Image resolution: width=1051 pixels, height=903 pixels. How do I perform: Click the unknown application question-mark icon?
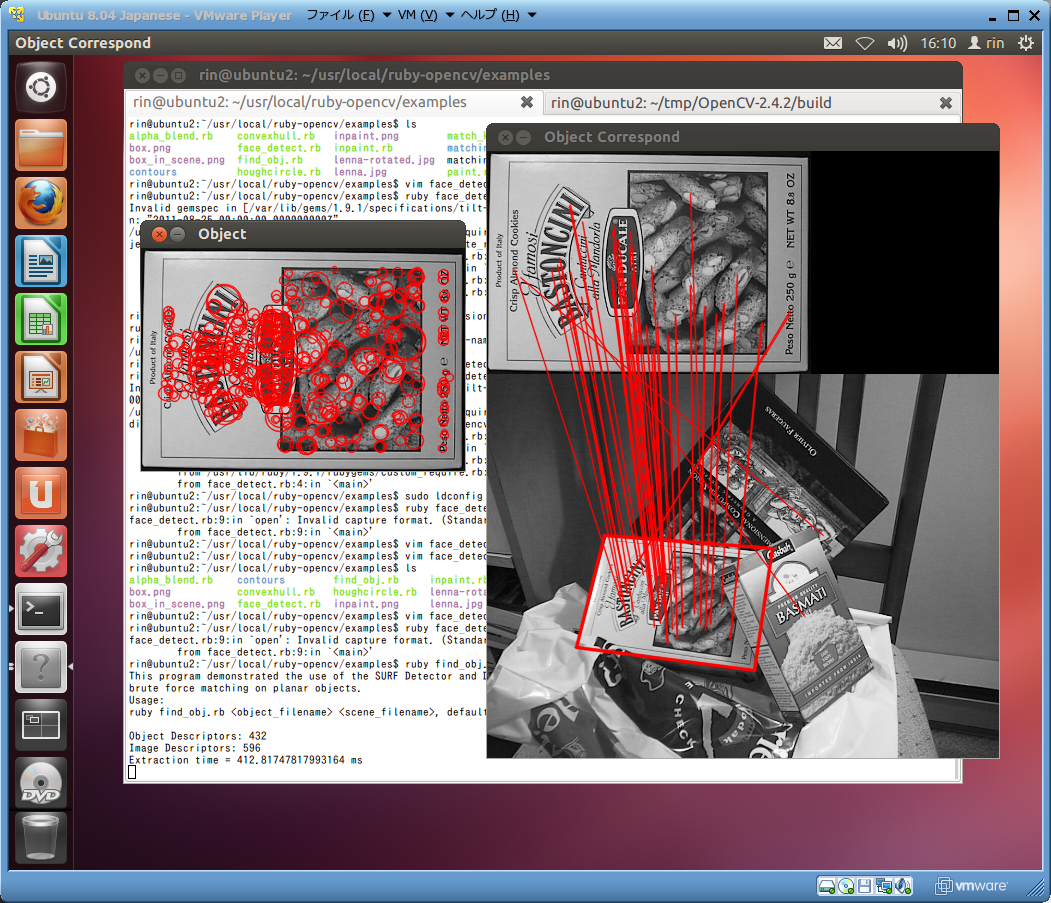(41, 667)
